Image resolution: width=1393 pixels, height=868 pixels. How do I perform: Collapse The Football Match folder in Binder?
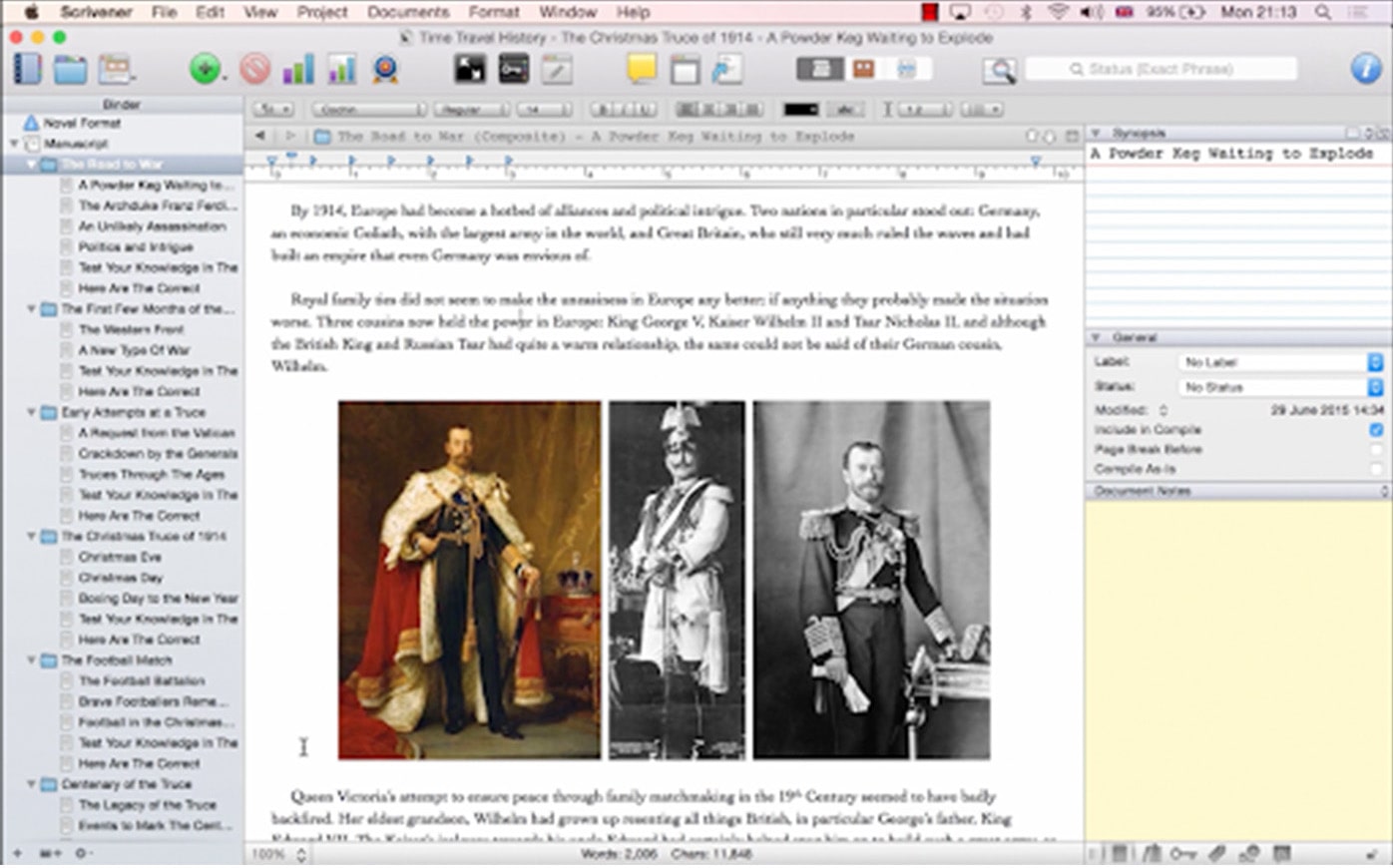click(x=32, y=660)
